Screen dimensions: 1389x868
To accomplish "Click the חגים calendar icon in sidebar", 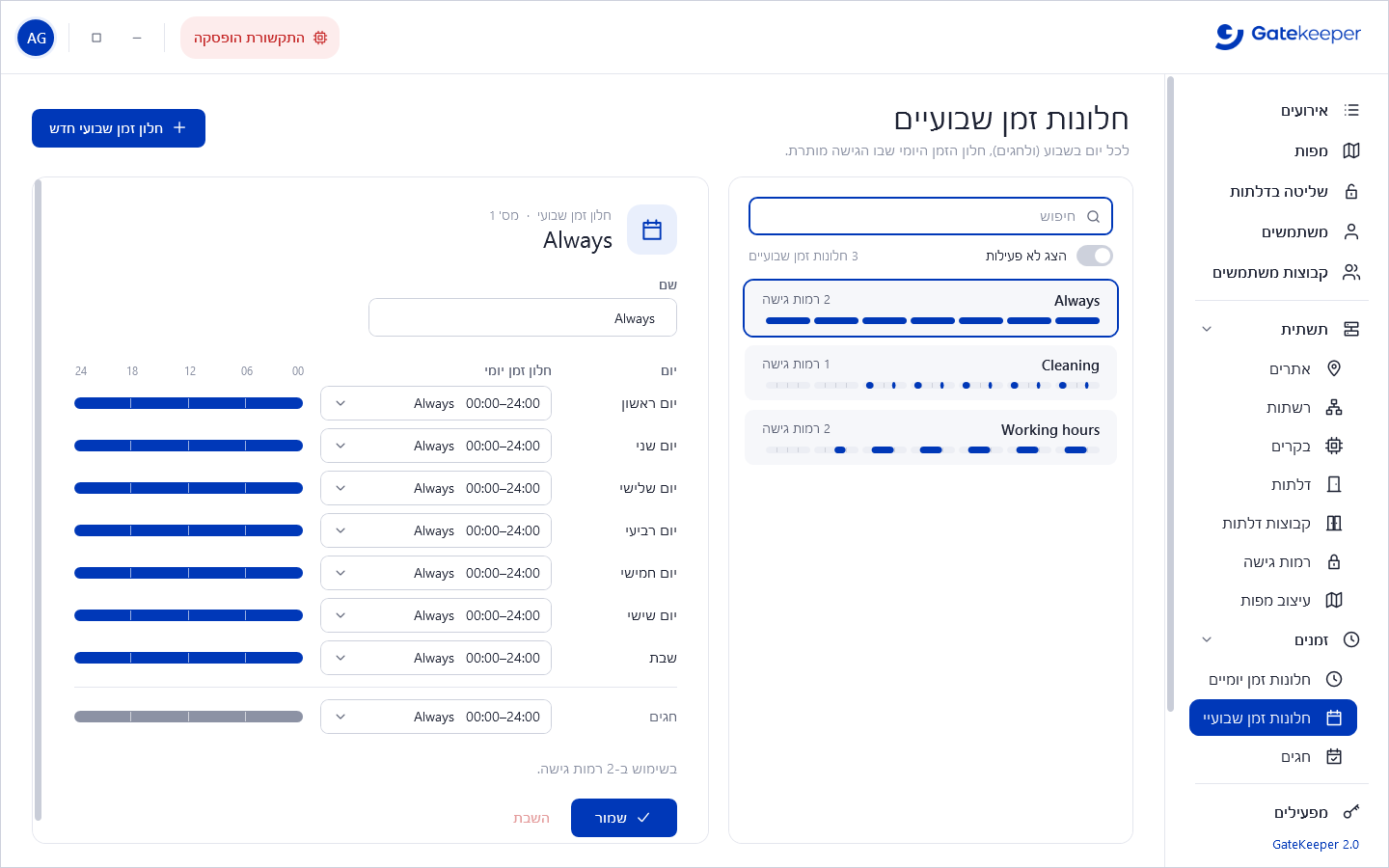I will (1334, 756).
